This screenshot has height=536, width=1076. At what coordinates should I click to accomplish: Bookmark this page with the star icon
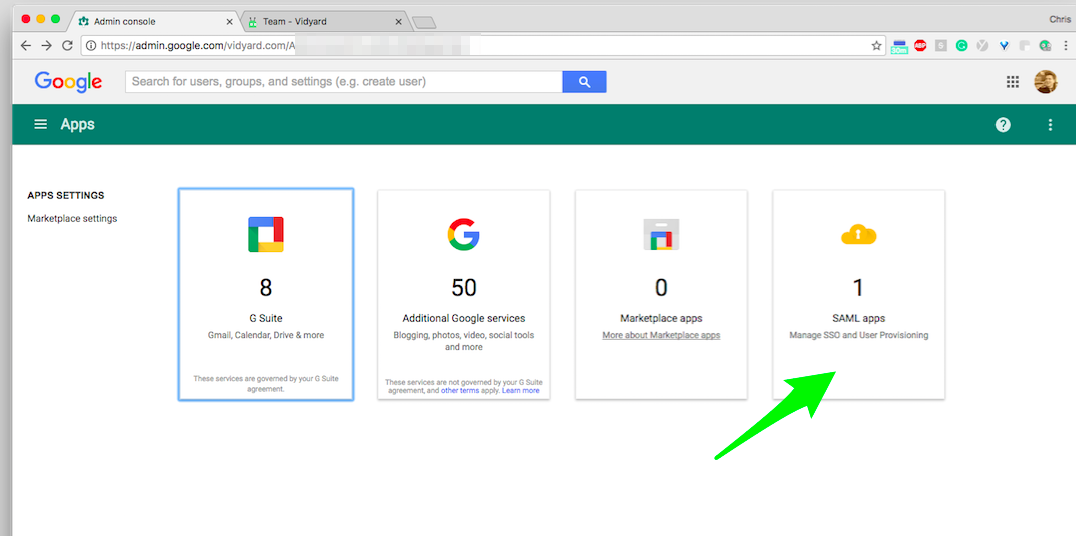(x=876, y=46)
